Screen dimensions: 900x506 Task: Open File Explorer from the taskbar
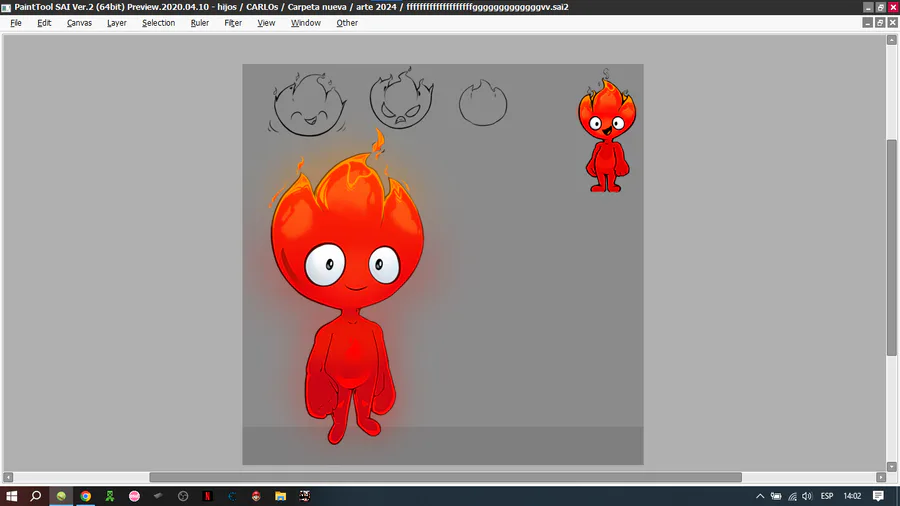click(x=281, y=496)
